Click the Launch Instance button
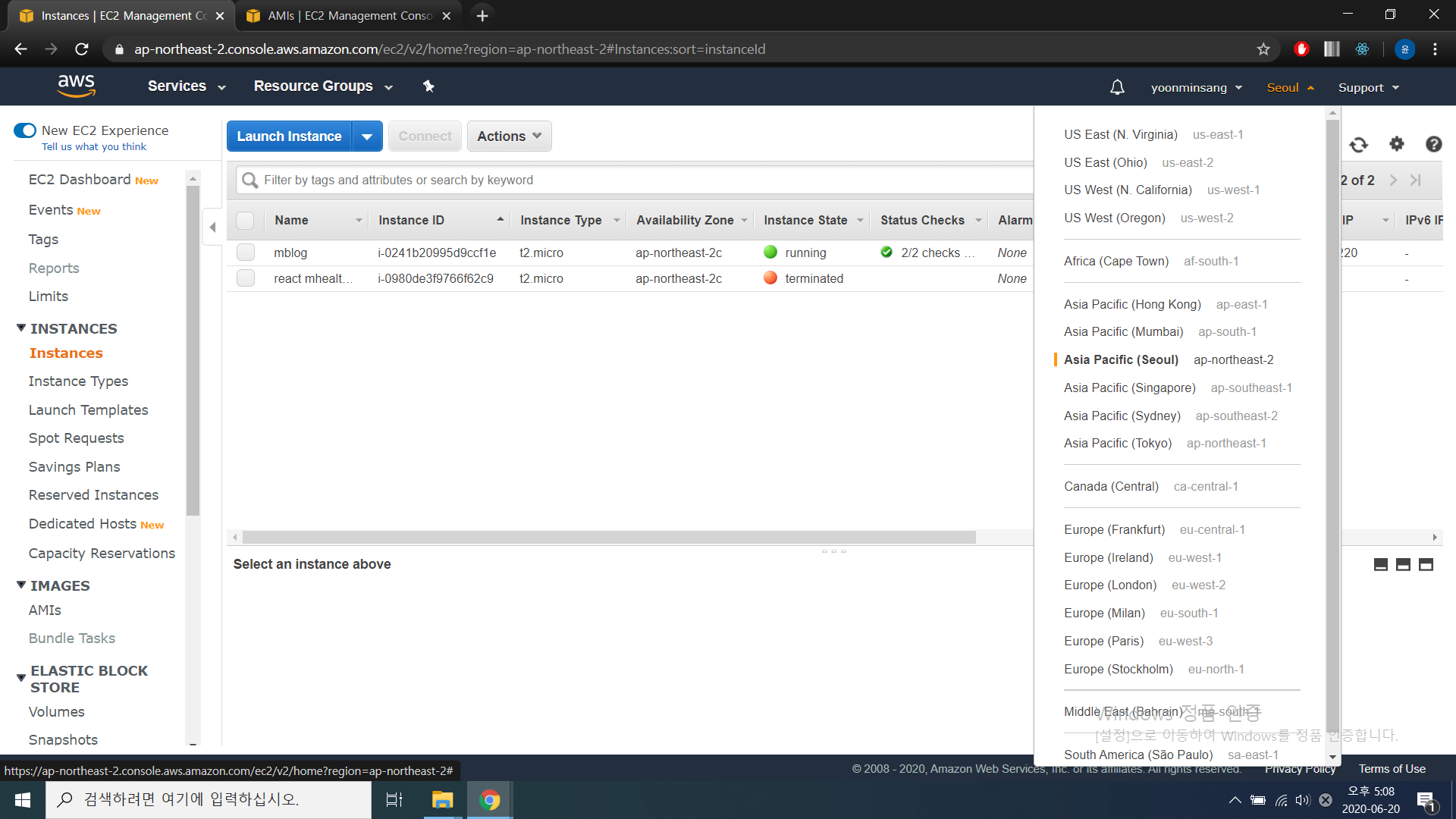Image resolution: width=1456 pixels, height=819 pixels. (x=289, y=136)
